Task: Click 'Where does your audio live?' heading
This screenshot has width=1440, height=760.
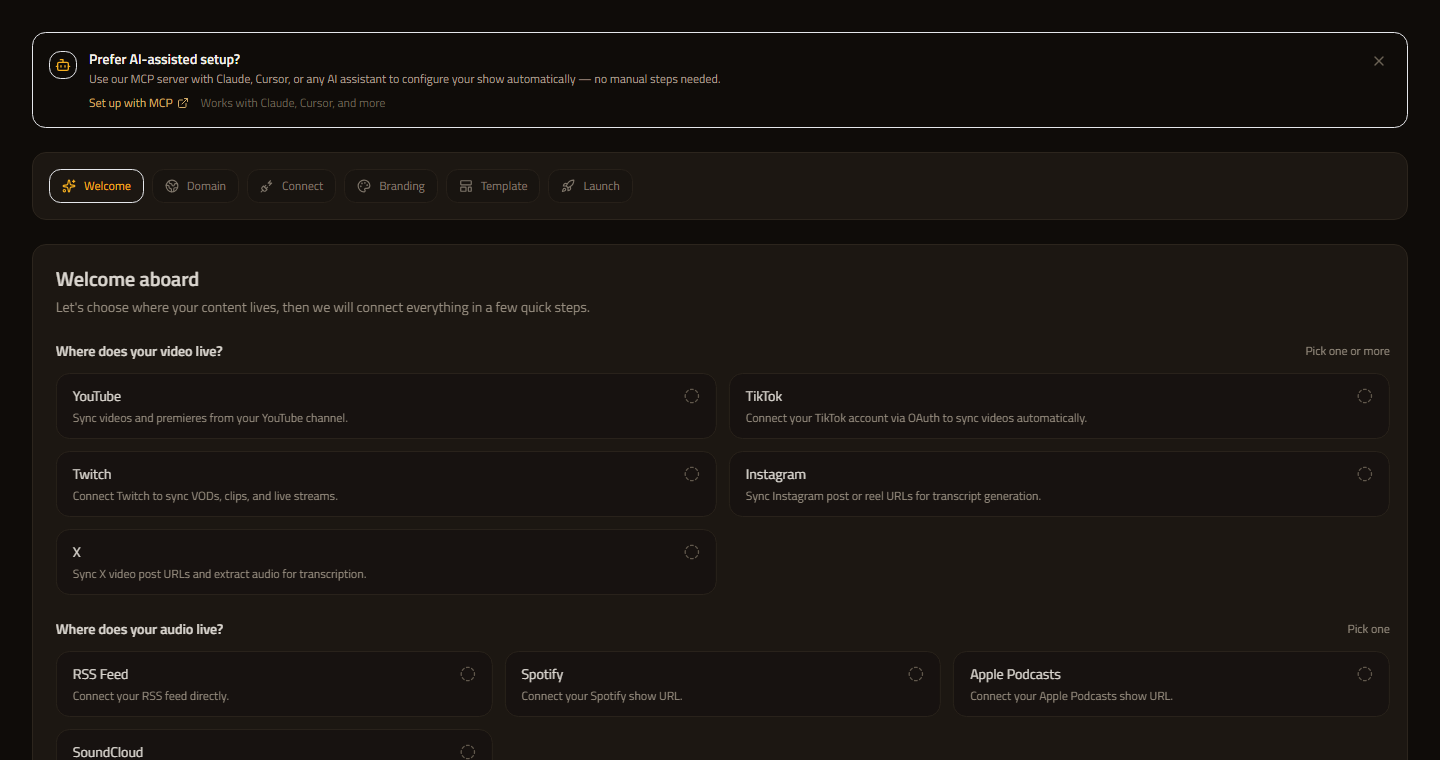Action: click(139, 629)
